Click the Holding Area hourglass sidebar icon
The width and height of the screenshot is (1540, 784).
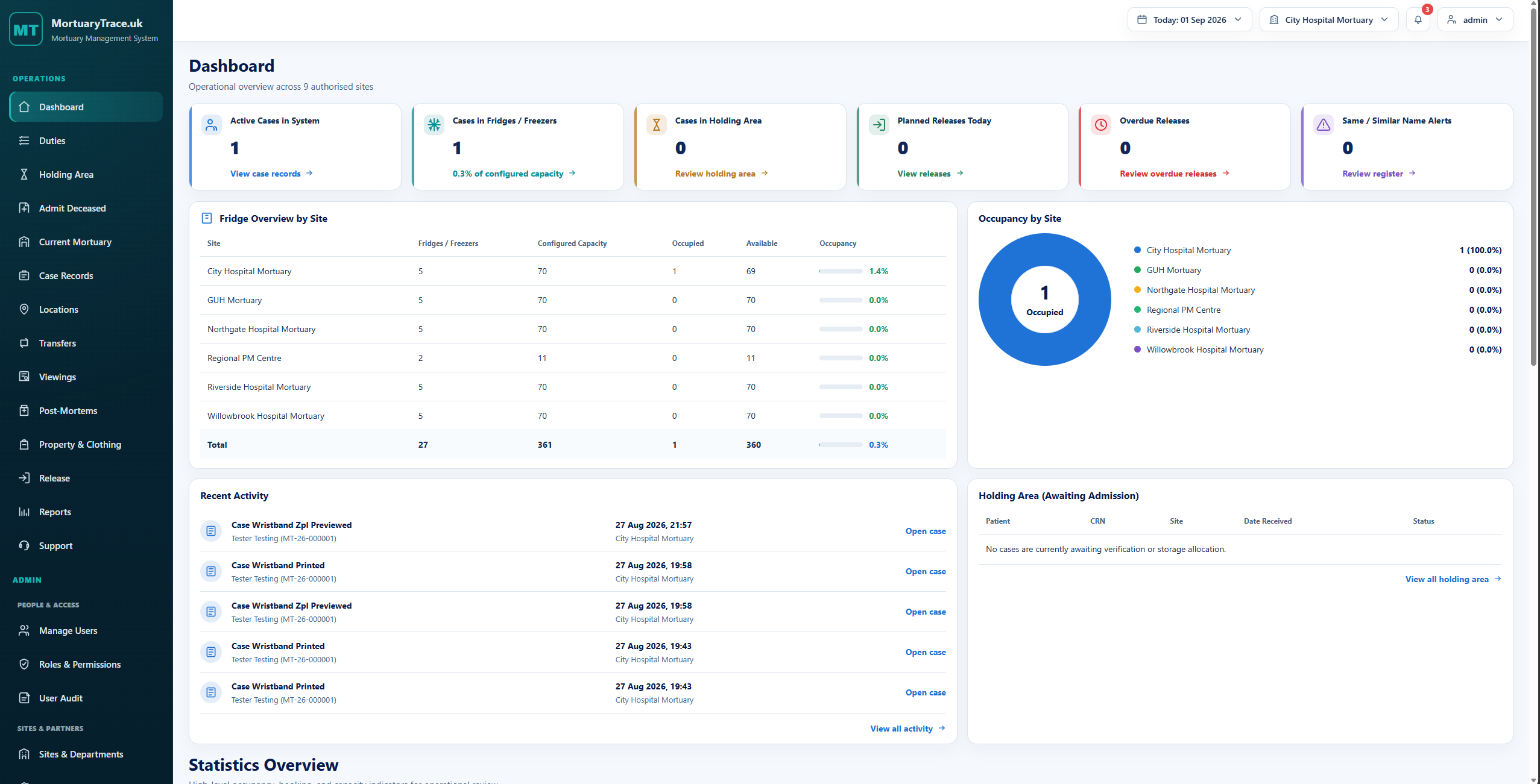[24, 174]
